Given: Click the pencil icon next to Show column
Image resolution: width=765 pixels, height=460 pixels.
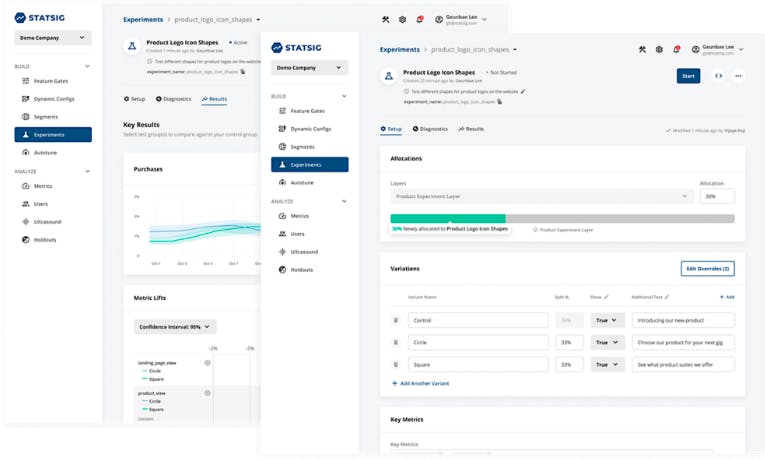Looking at the screenshot, I should 607,297.
